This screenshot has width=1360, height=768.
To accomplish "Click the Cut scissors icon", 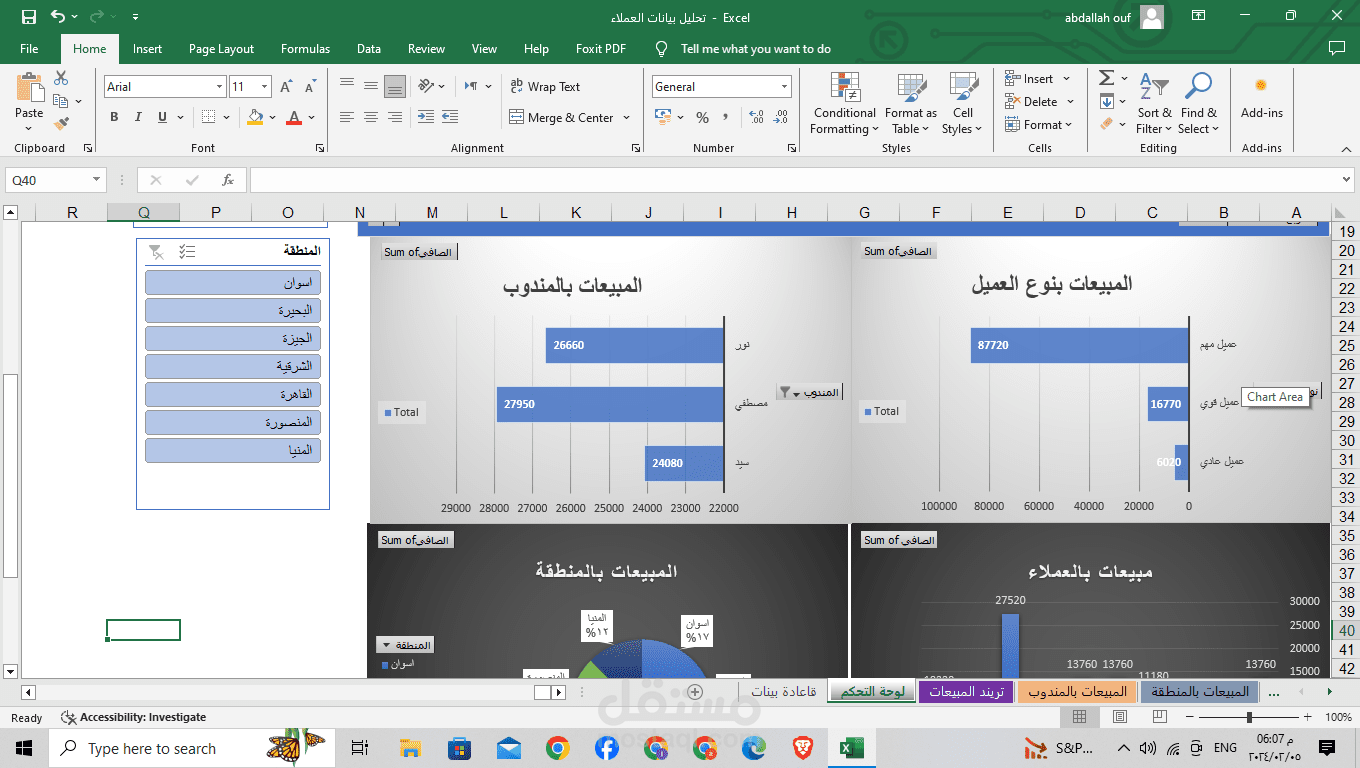I will click(62, 78).
